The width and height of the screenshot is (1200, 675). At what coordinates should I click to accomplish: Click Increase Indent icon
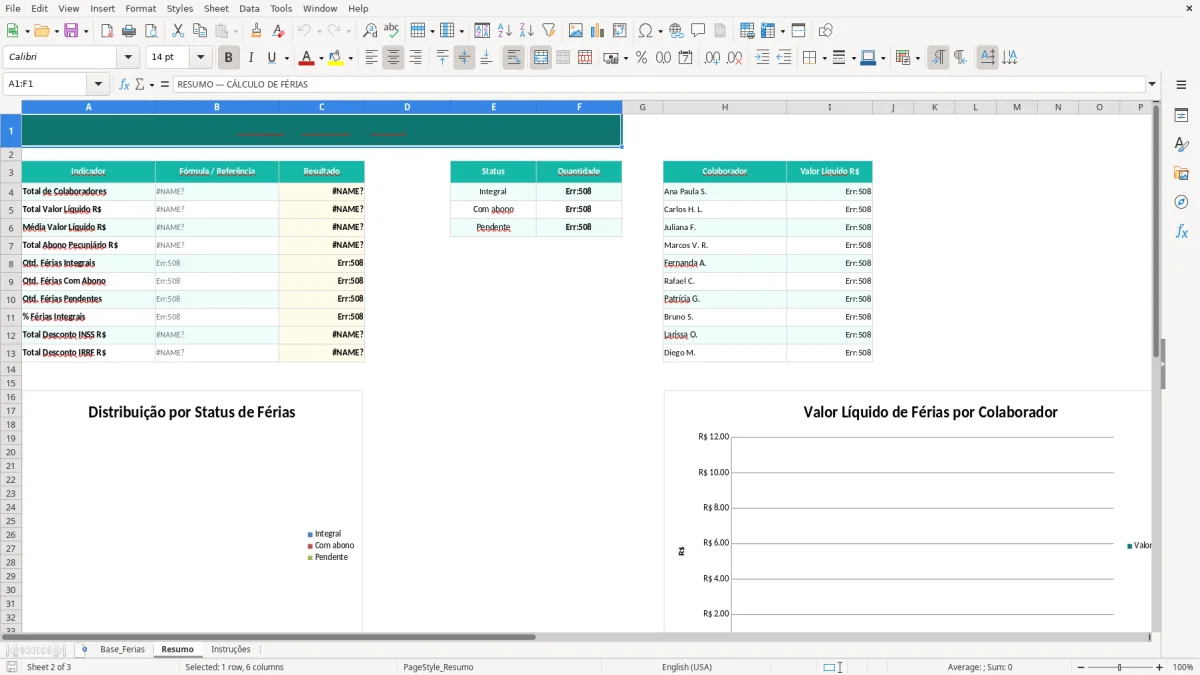[x=762, y=58]
